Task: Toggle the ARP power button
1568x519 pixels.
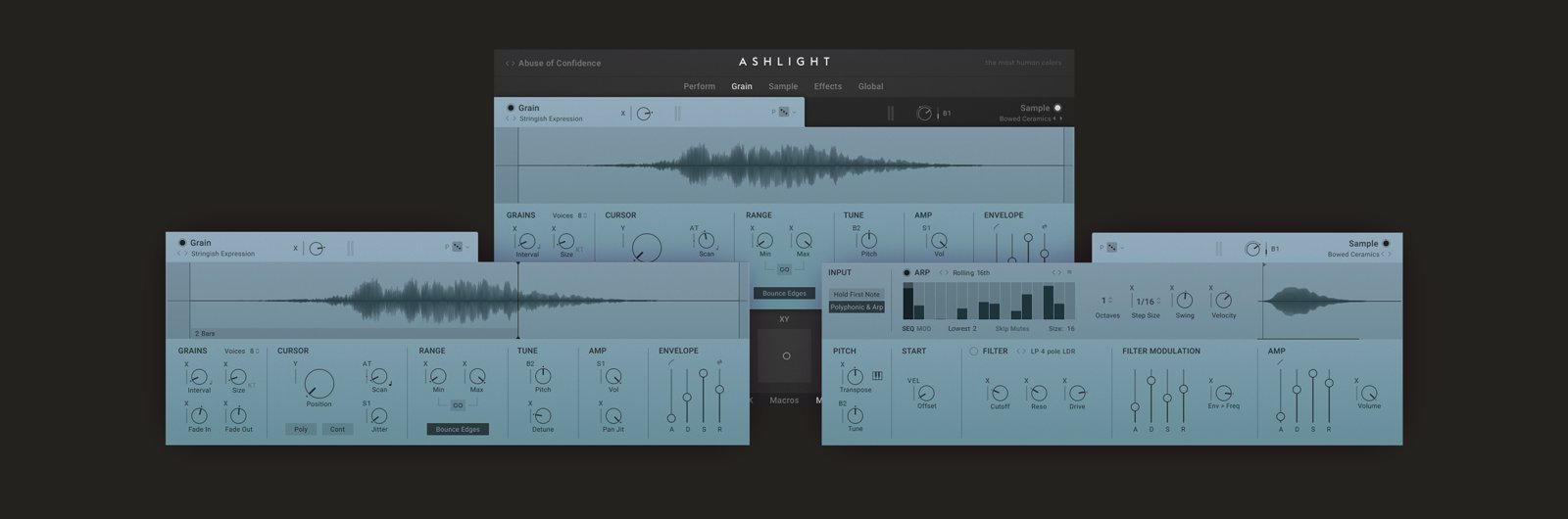Action: coord(906,273)
